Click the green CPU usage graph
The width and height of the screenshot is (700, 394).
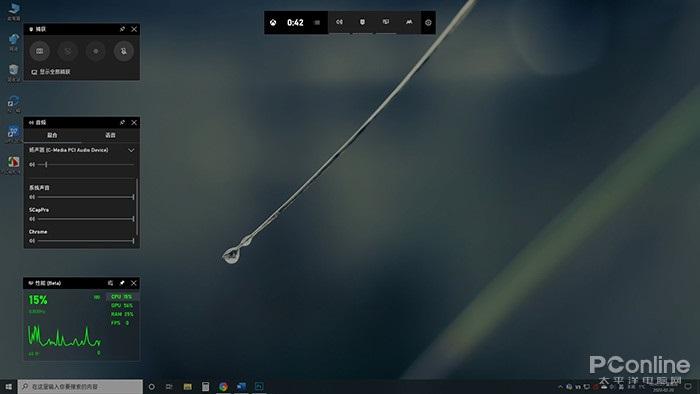[64, 336]
